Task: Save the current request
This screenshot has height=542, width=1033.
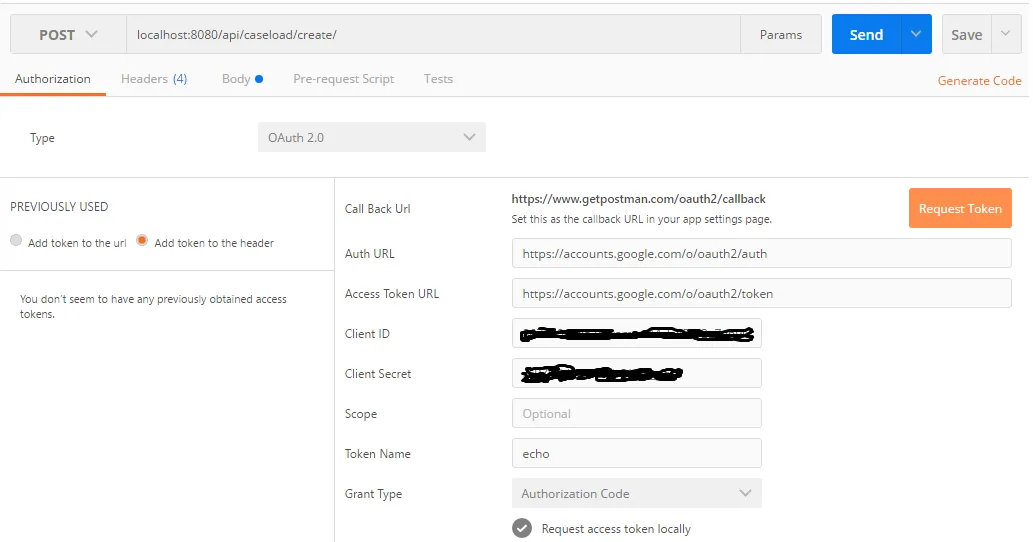Action: pyautogui.click(x=966, y=35)
